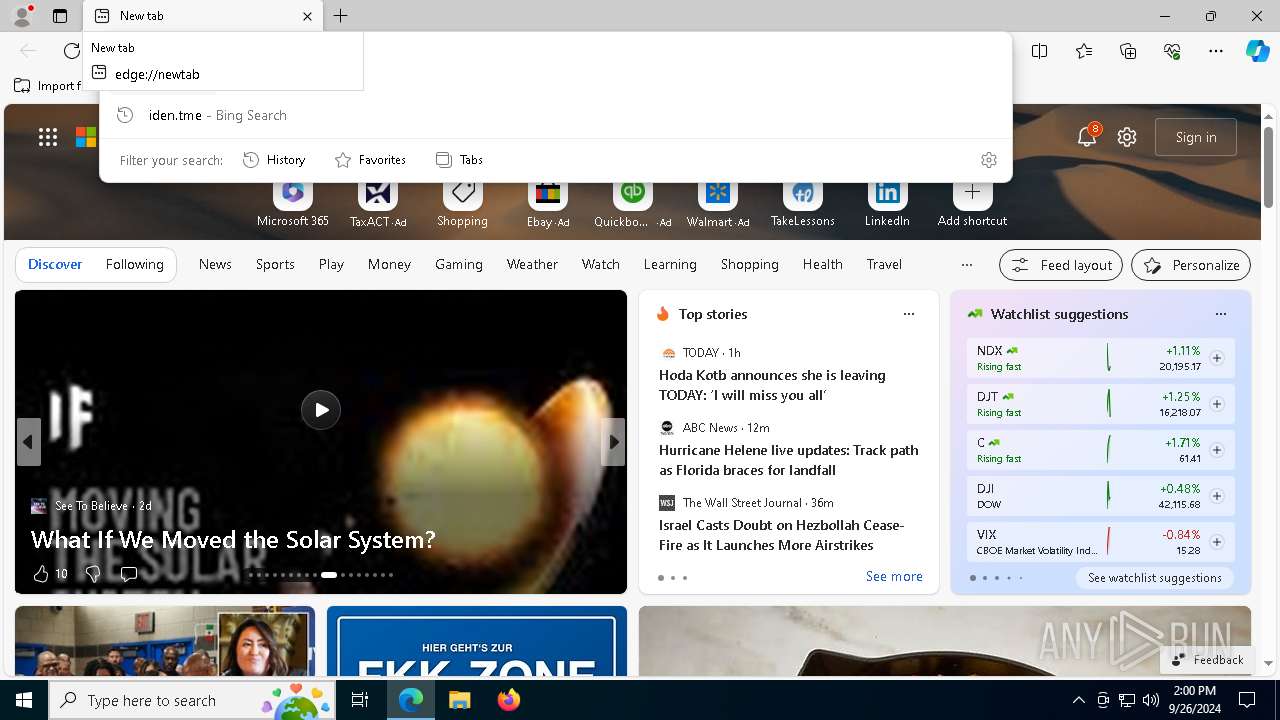Image resolution: width=1280 pixels, height=720 pixels.
Task: Open the Microsoft apps grid launcher
Action: tap(48, 137)
